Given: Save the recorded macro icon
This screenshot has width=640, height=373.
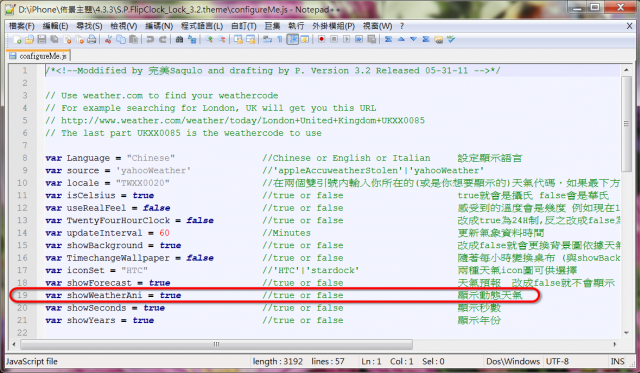Looking at the screenshot, I should [371, 40].
